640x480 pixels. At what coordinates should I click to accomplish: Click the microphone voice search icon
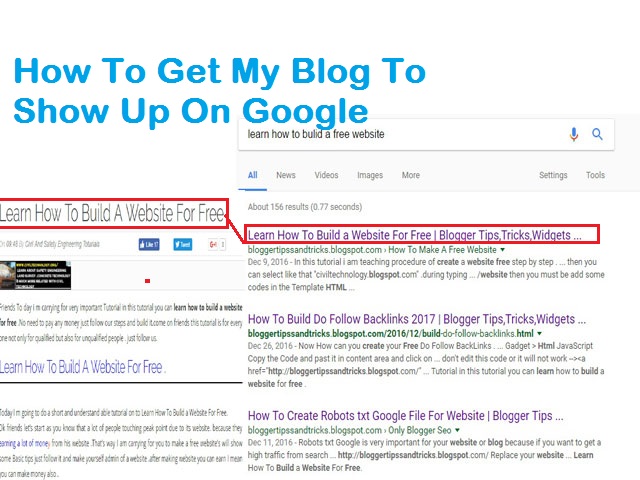pos(574,134)
